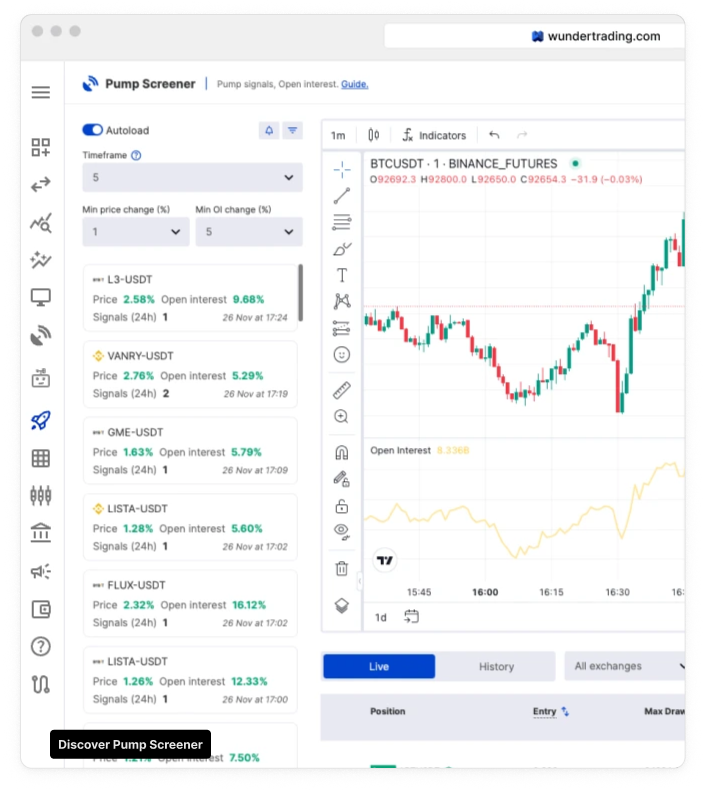The height and width of the screenshot is (791, 704).
Task: Click the trash remove drawings icon
Action: [x=342, y=568]
